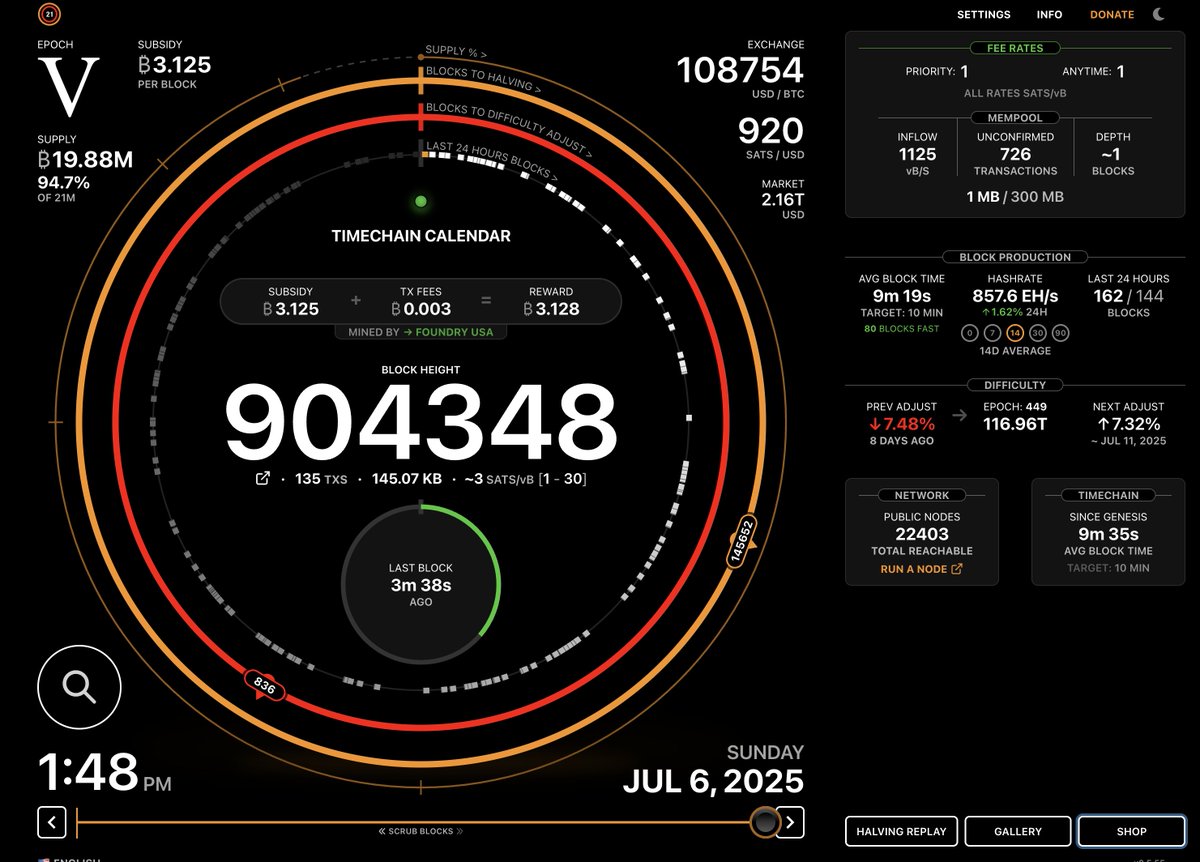Step forward one block with the right scrub arrow
This screenshot has height=862, width=1200.
tap(790, 822)
